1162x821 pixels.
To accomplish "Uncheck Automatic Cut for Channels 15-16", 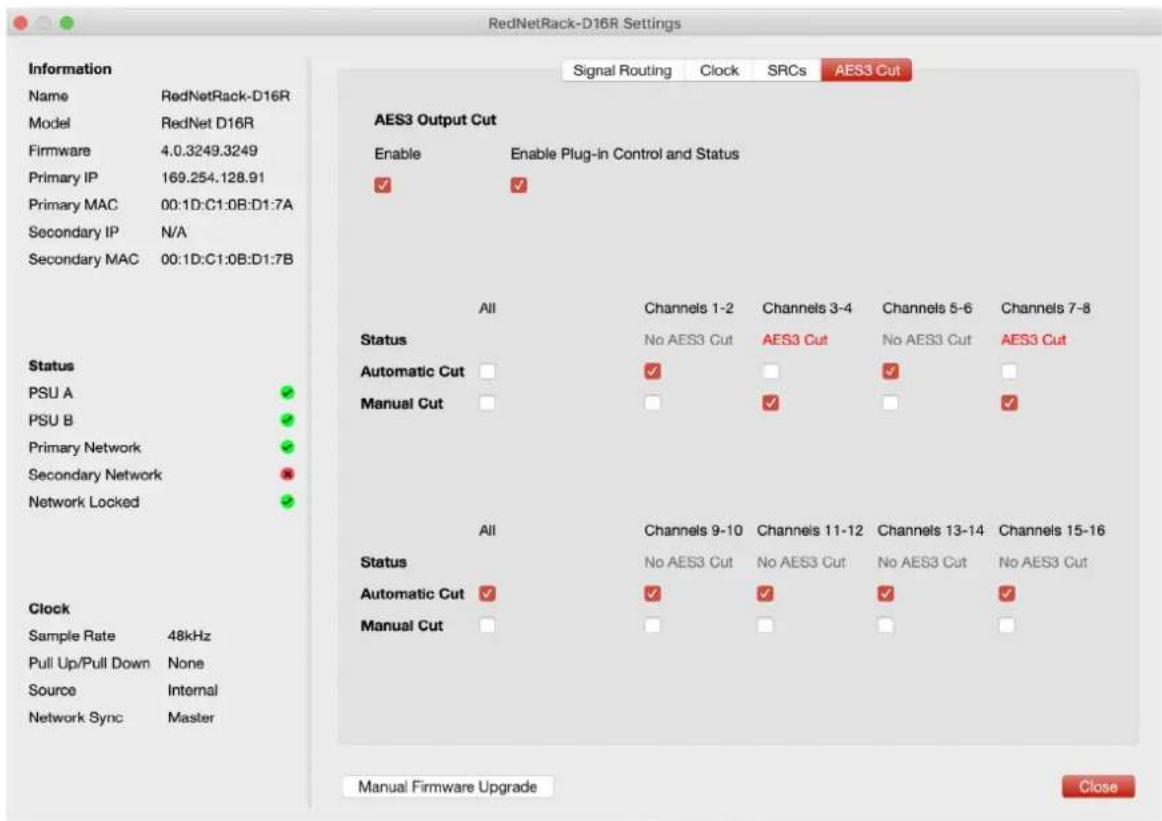I will pos(1006,594).
